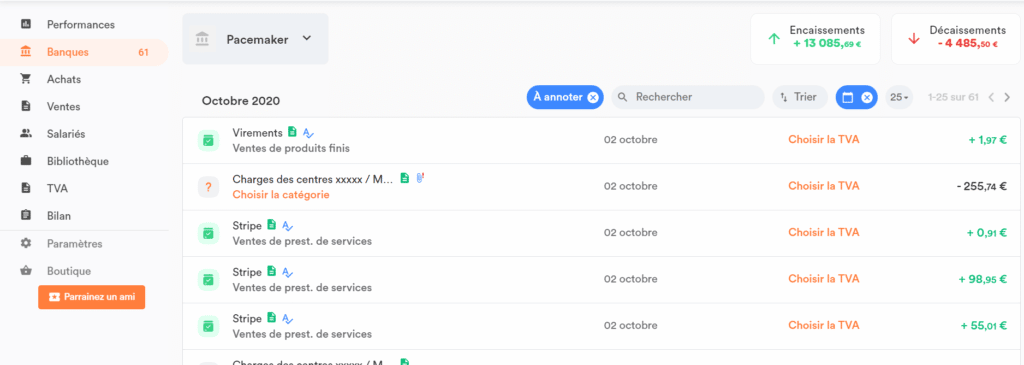Choose the TVA for the +55,01 € Stripe row
The image size is (1024, 365).
[824, 325]
